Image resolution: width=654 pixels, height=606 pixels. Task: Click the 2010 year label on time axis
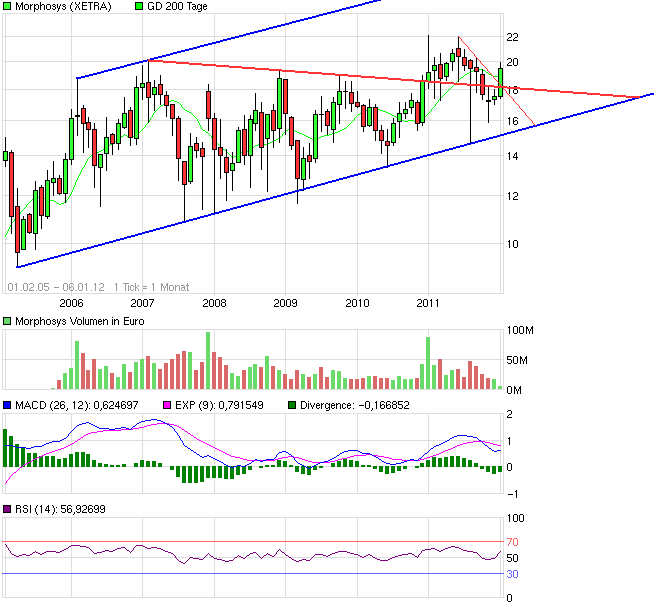pyautogui.click(x=357, y=303)
